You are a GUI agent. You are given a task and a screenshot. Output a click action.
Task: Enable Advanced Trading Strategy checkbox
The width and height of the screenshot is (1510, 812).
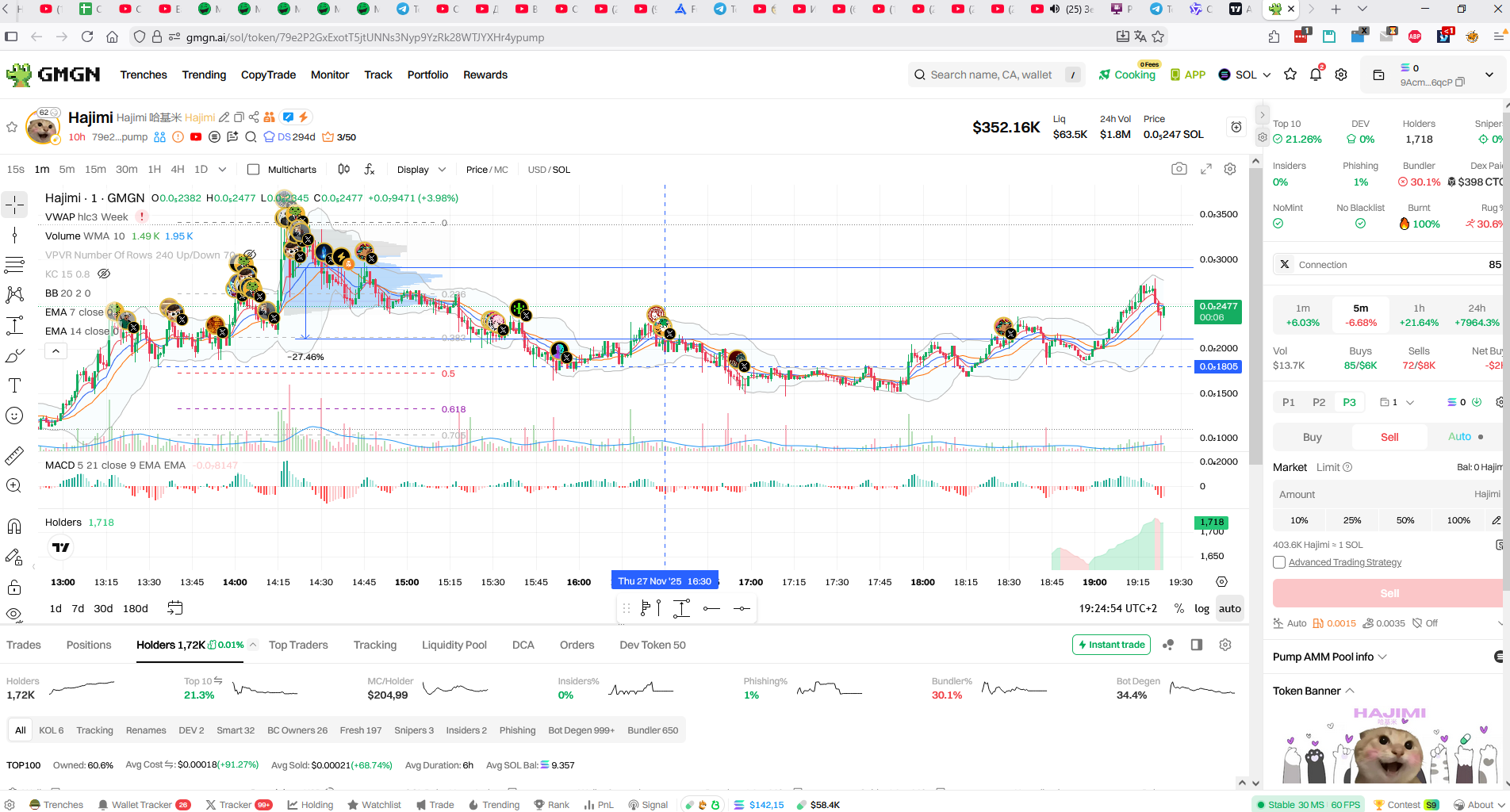1278,562
